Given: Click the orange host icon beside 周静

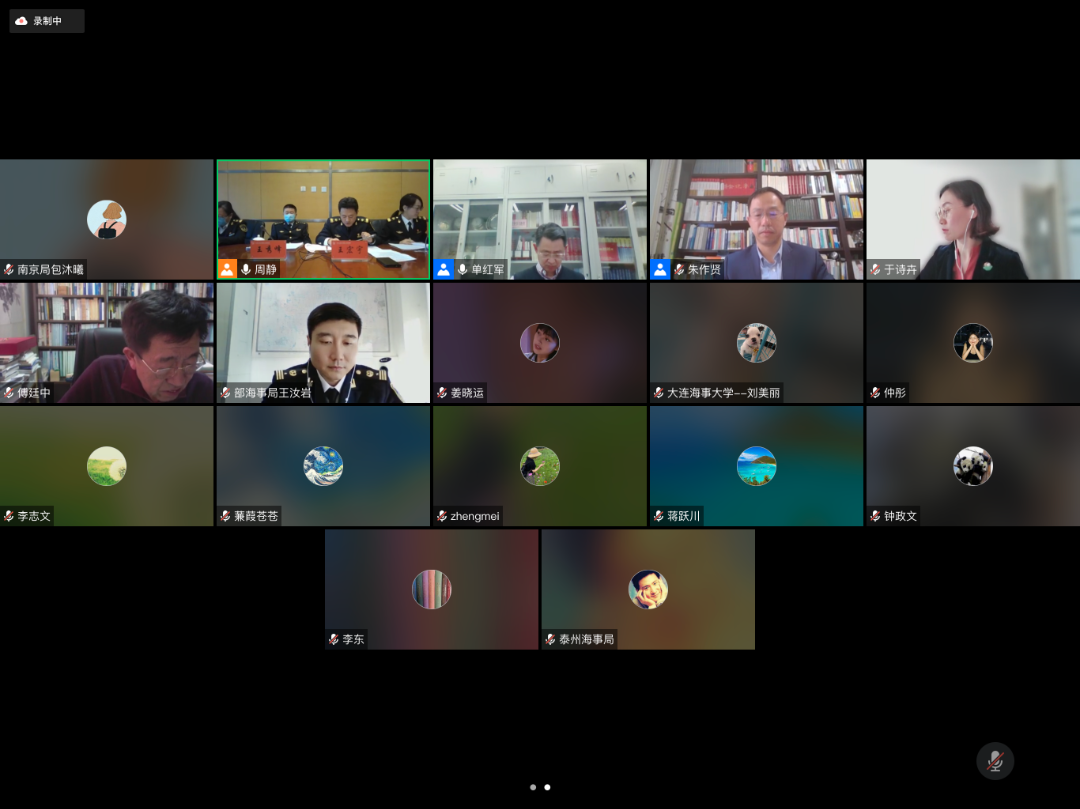Looking at the screenshot, I should [x=227, y=269].
